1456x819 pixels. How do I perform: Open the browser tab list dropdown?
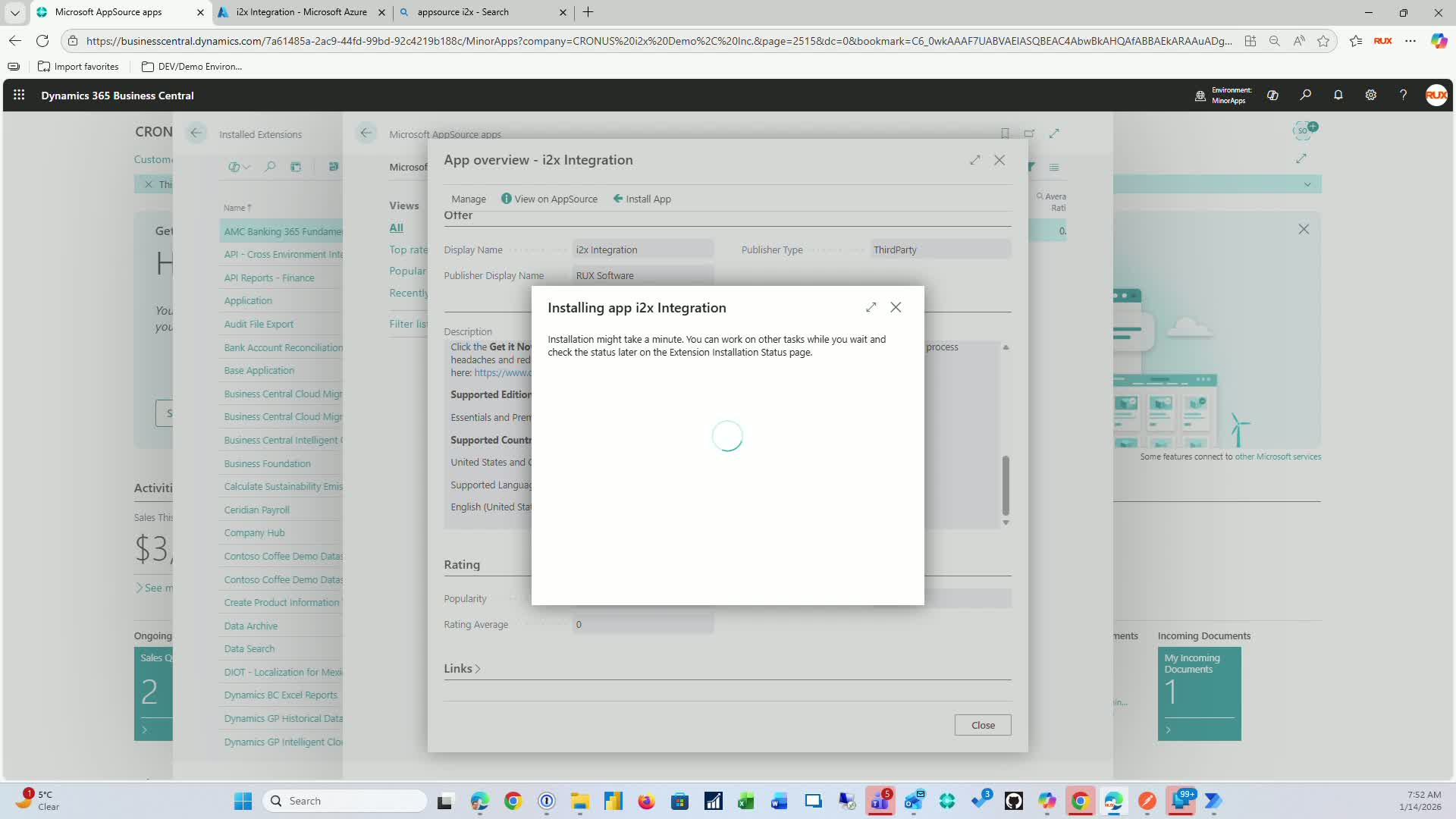(14, 12)
